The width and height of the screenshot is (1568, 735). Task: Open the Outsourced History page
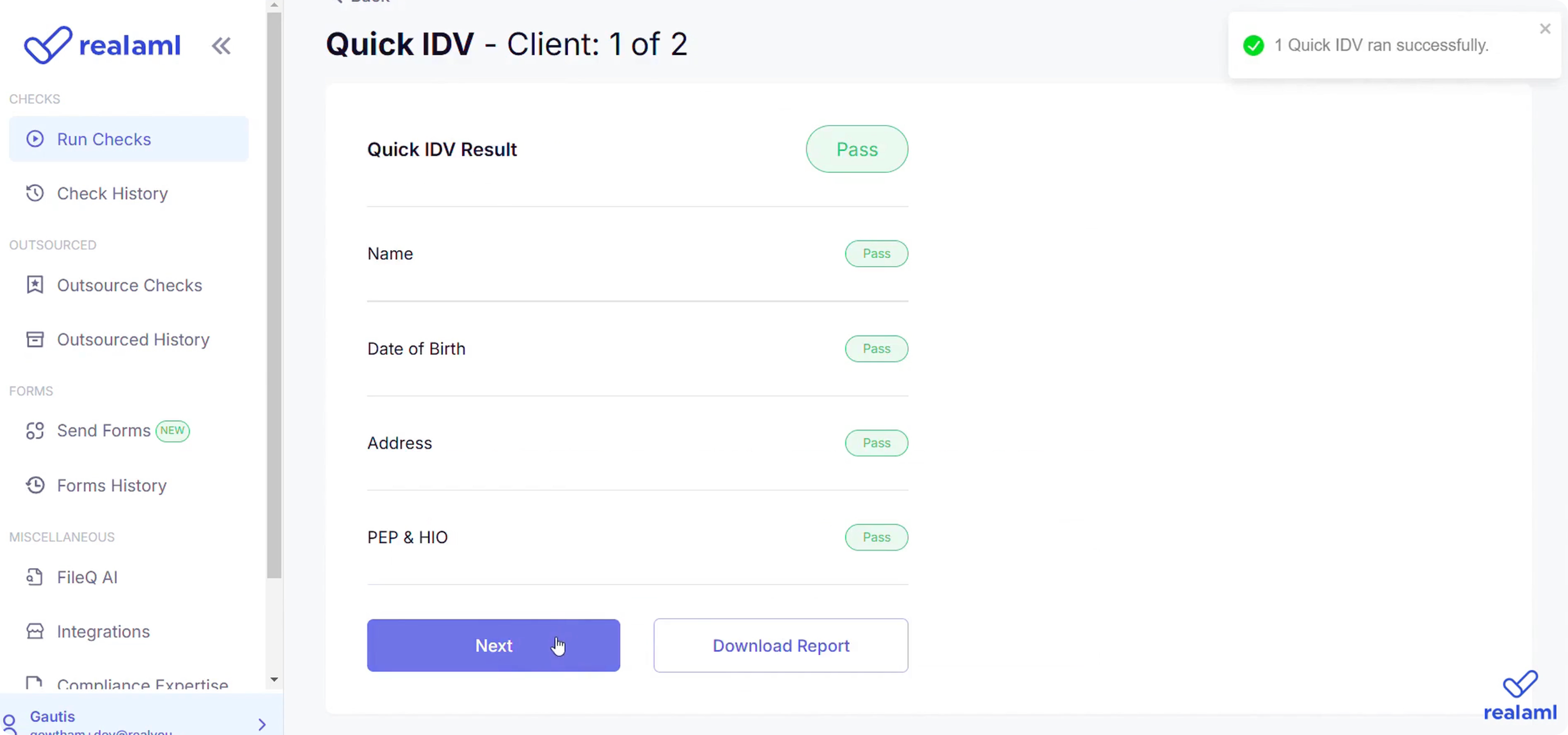[133, 339]
